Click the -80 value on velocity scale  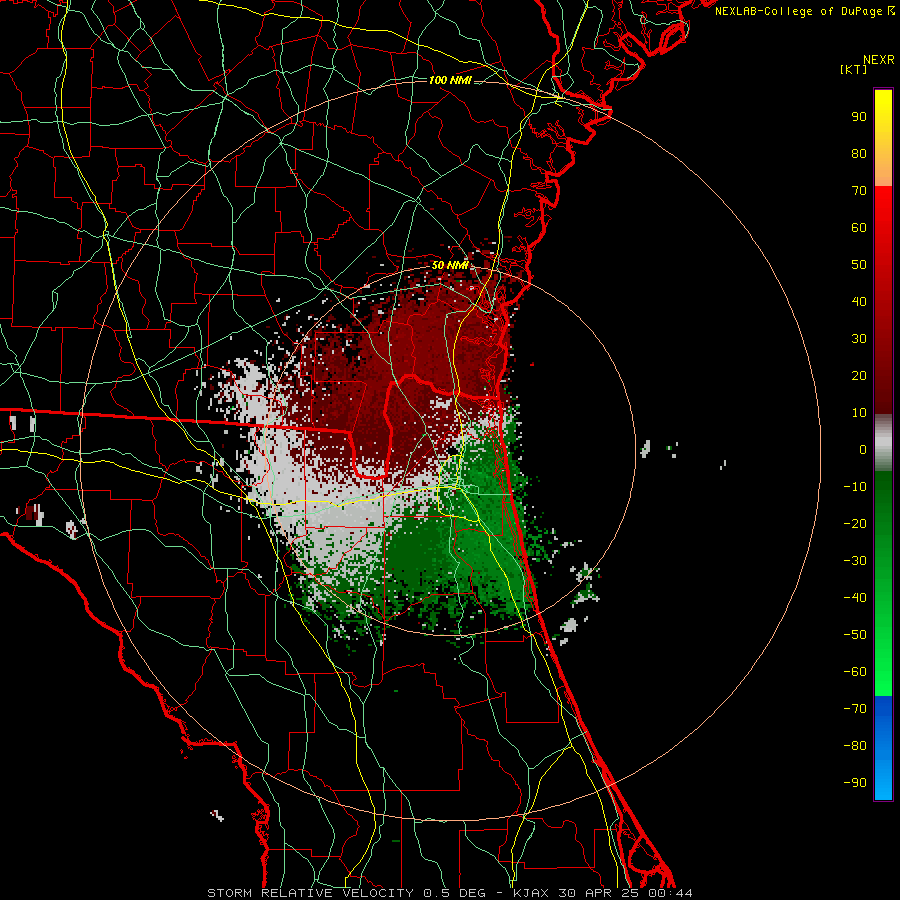coord(855,746)
